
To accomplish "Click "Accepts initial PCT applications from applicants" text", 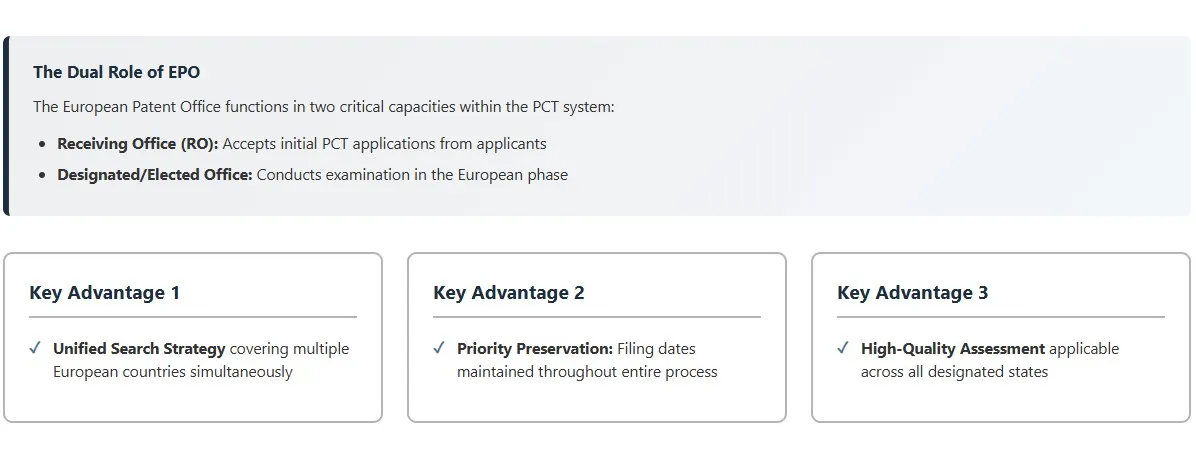I will click(384, 144).
